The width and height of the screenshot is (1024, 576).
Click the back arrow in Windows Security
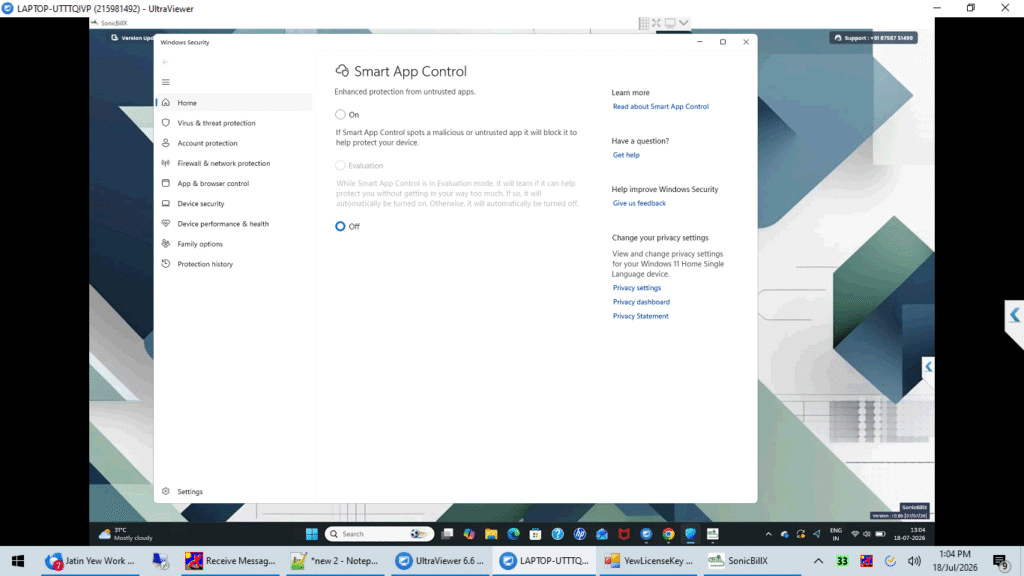tap(166, 62)
